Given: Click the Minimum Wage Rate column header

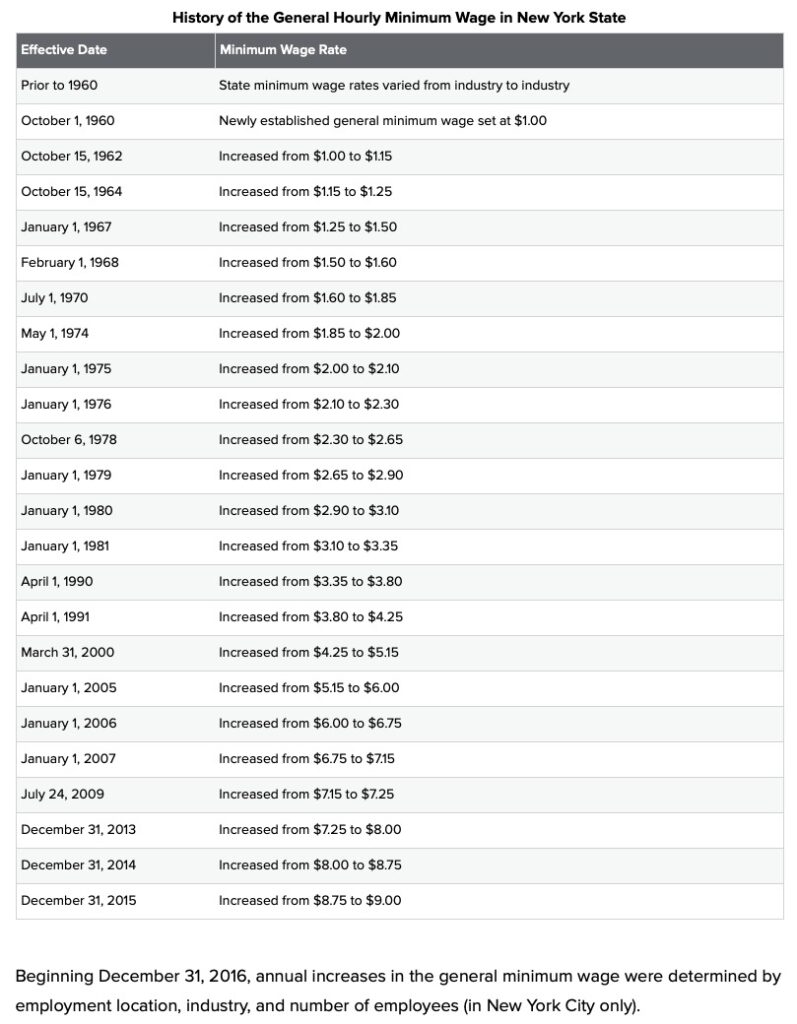Looking at the screenshot, I should click(x=283, y=50).
